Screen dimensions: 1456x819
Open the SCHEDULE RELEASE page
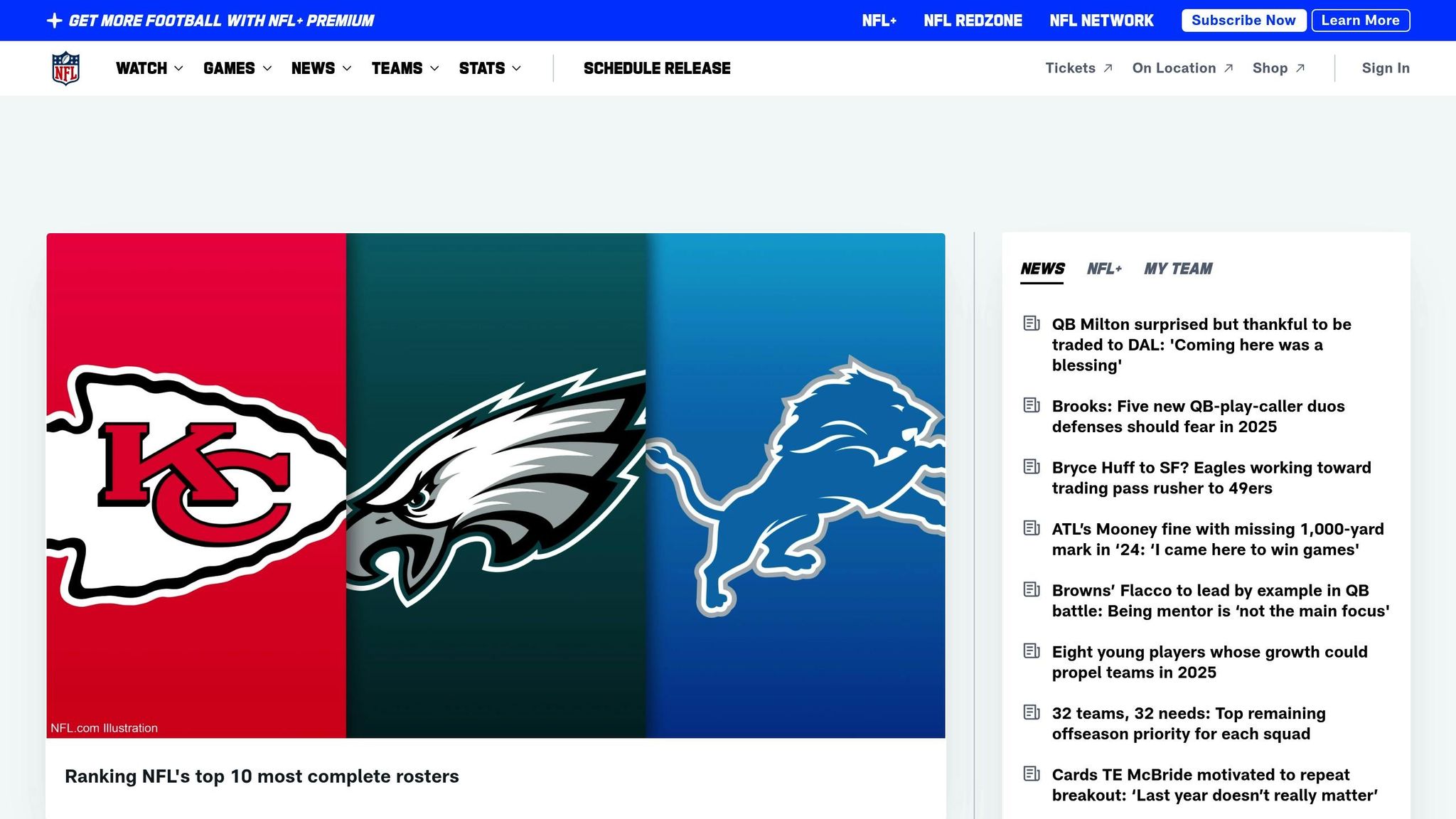click(x=657, y=68)
